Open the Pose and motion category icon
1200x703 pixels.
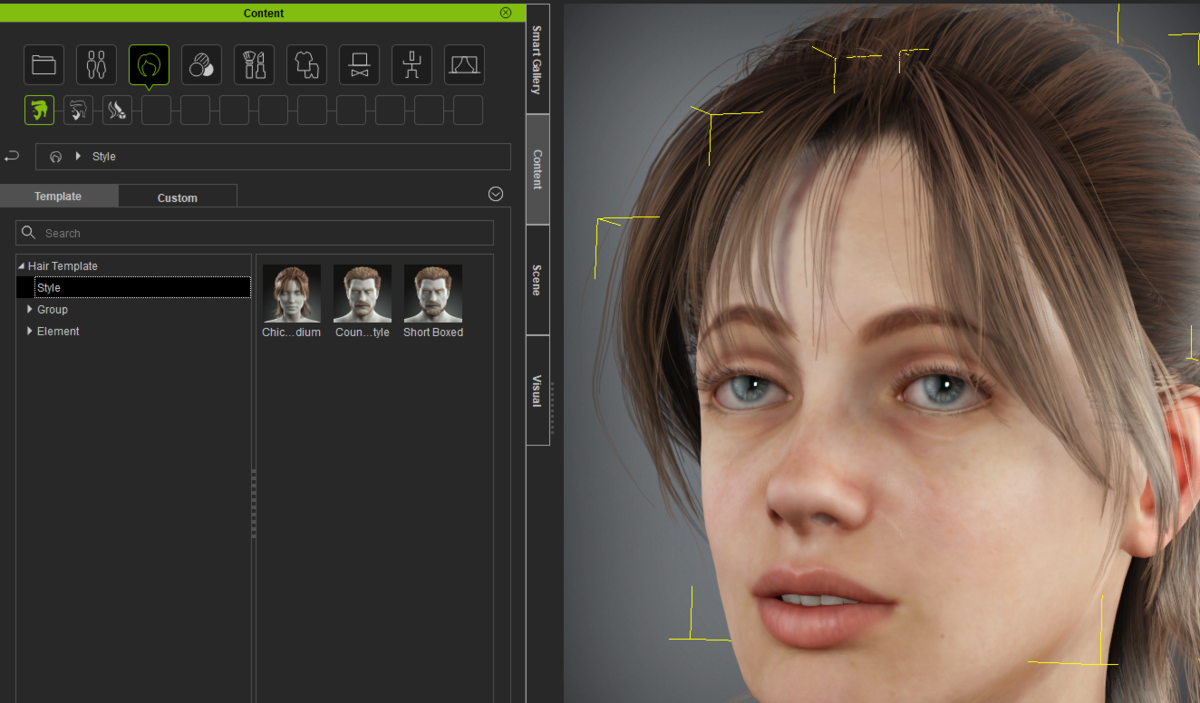411,65
